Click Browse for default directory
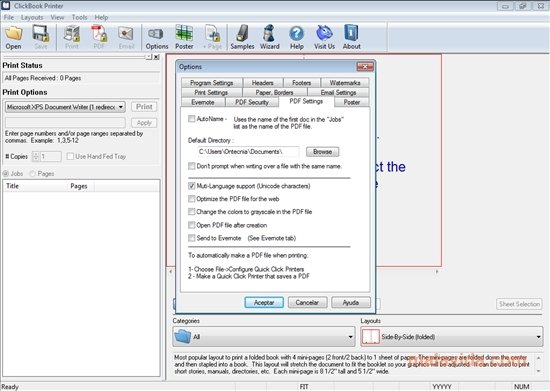Screen dimensions: 550x391 [322, 151]
